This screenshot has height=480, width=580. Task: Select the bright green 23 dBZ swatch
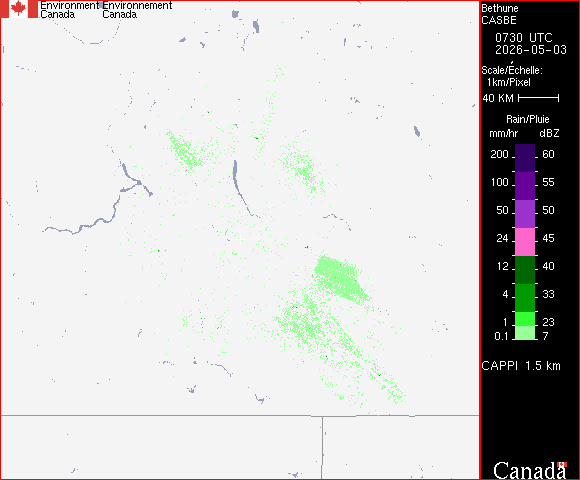[x=525, y=319]
